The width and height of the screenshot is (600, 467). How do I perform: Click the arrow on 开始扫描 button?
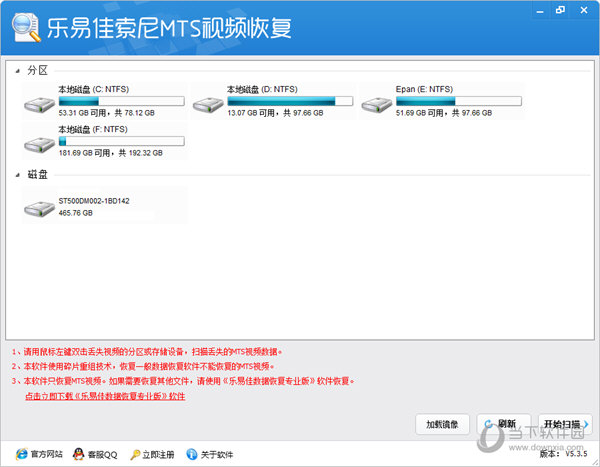585,424
